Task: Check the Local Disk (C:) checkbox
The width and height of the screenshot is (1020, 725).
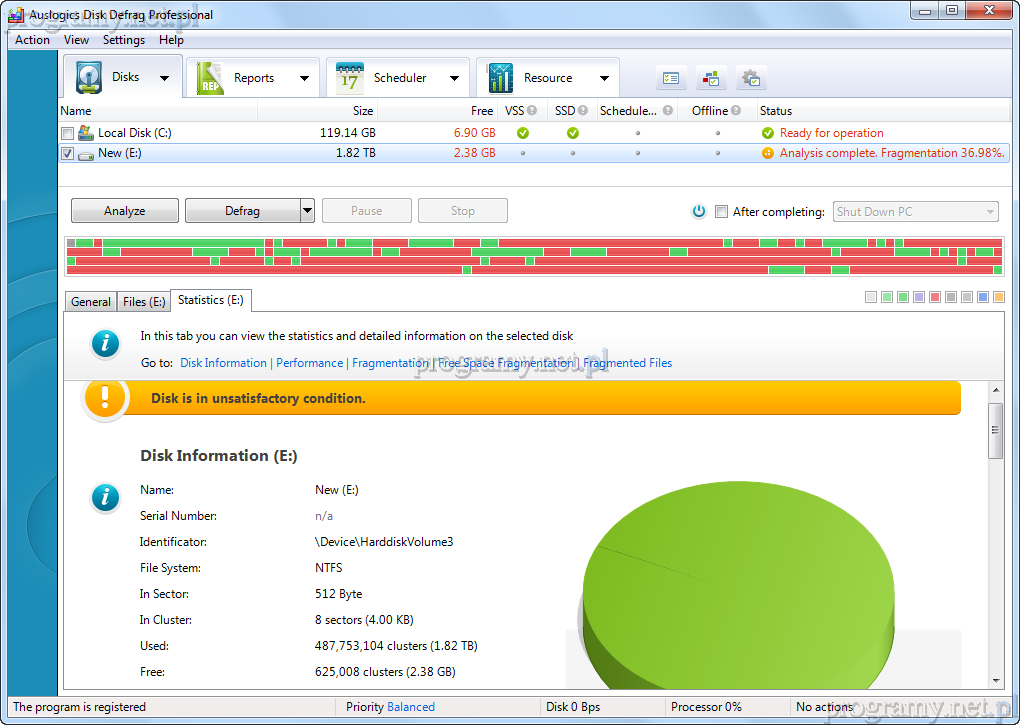Action: tap(67, 133)
